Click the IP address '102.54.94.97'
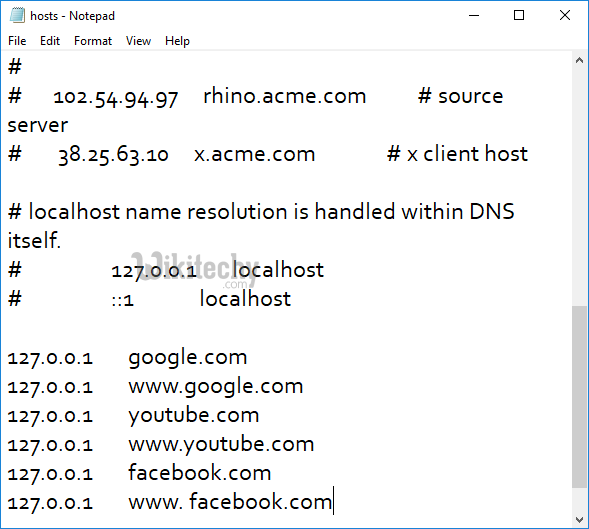The image size is (589, 529). pyautogui.click(x=116, y=98)
